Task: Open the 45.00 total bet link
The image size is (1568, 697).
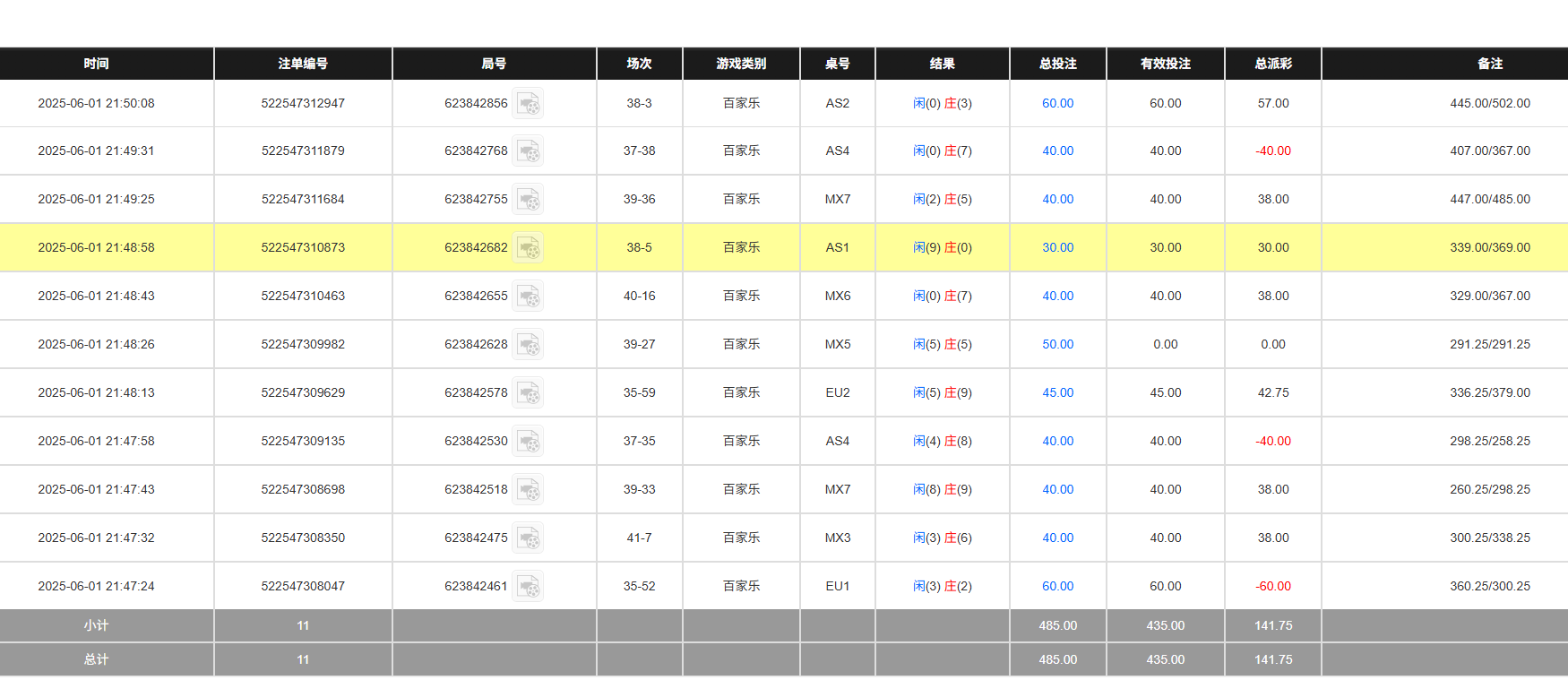Action: [x=1057, y=393]
